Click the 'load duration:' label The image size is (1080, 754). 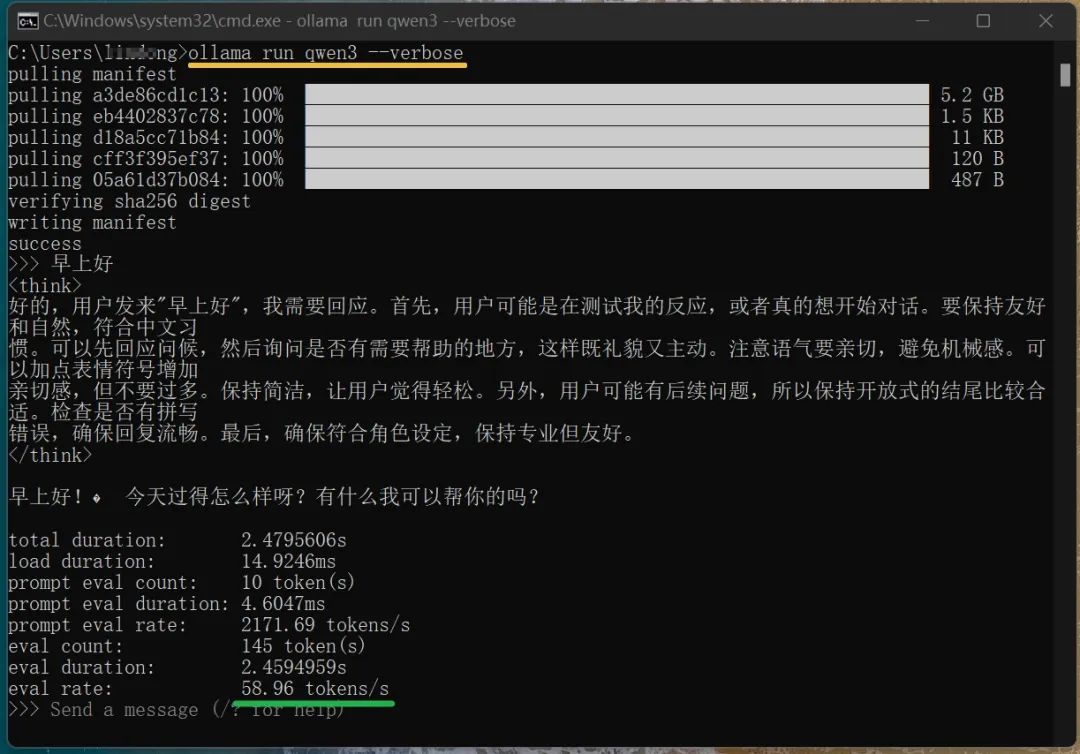click(82, 561)
